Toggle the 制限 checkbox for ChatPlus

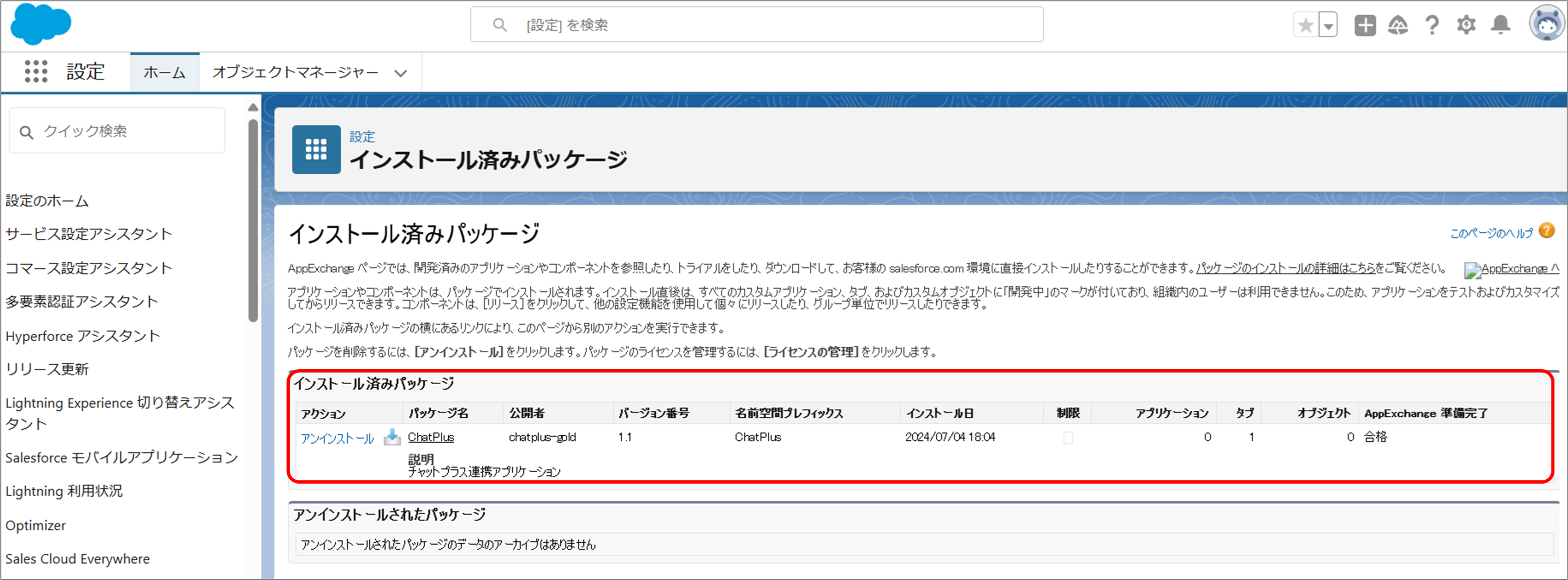[1068, 438]
